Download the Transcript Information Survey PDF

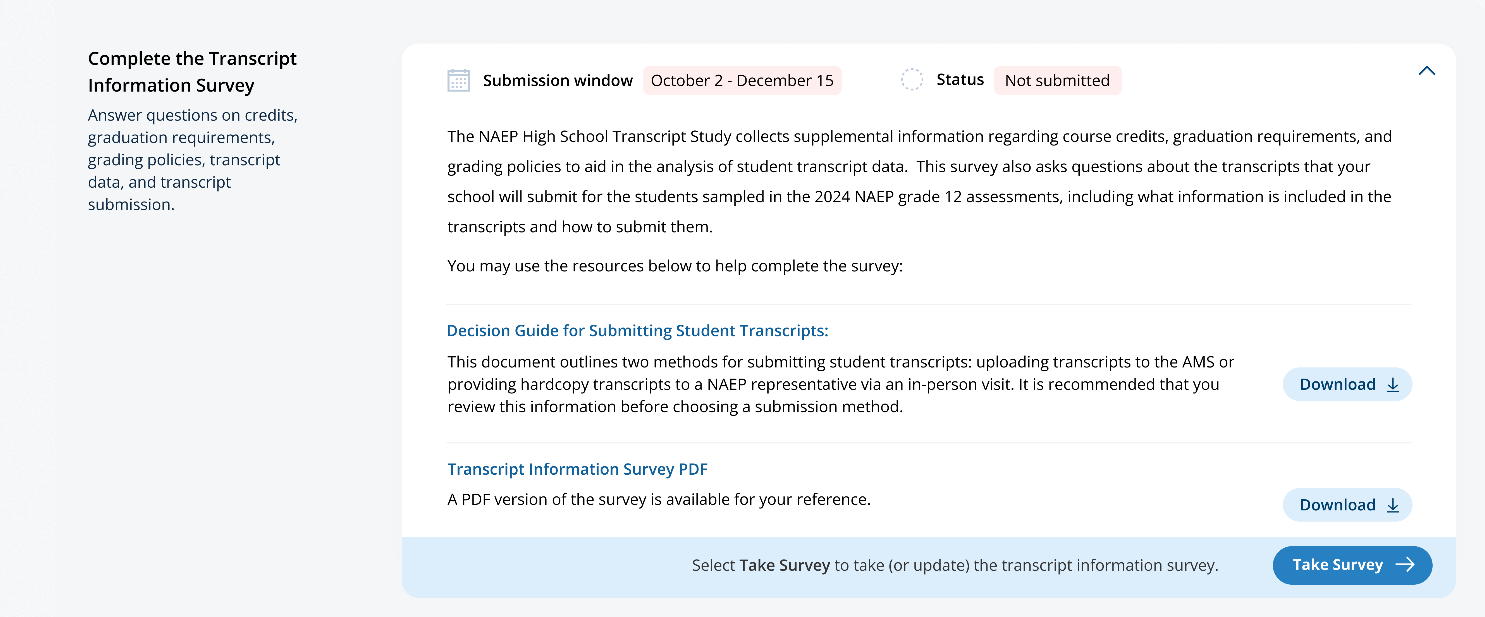[x=1338, y=505]
